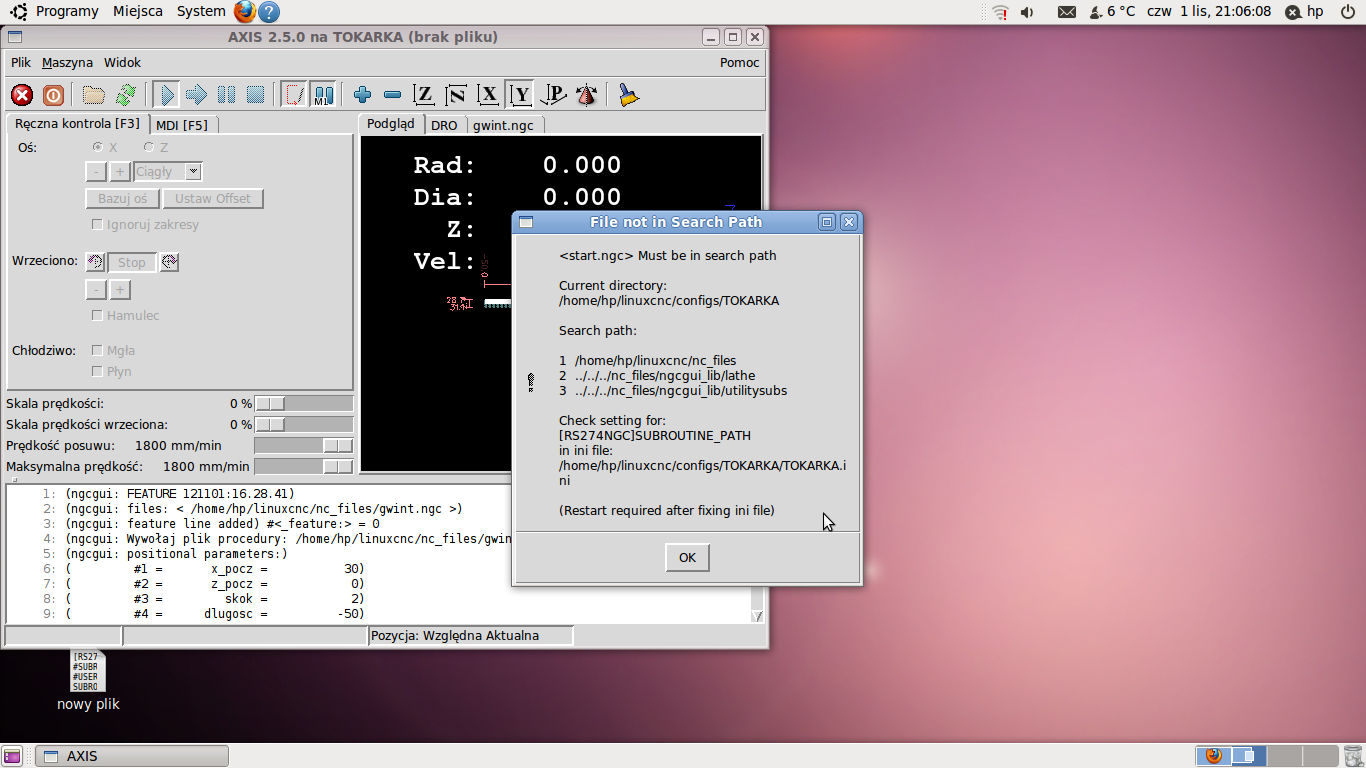Click spindle Stop button

point(132,262)
